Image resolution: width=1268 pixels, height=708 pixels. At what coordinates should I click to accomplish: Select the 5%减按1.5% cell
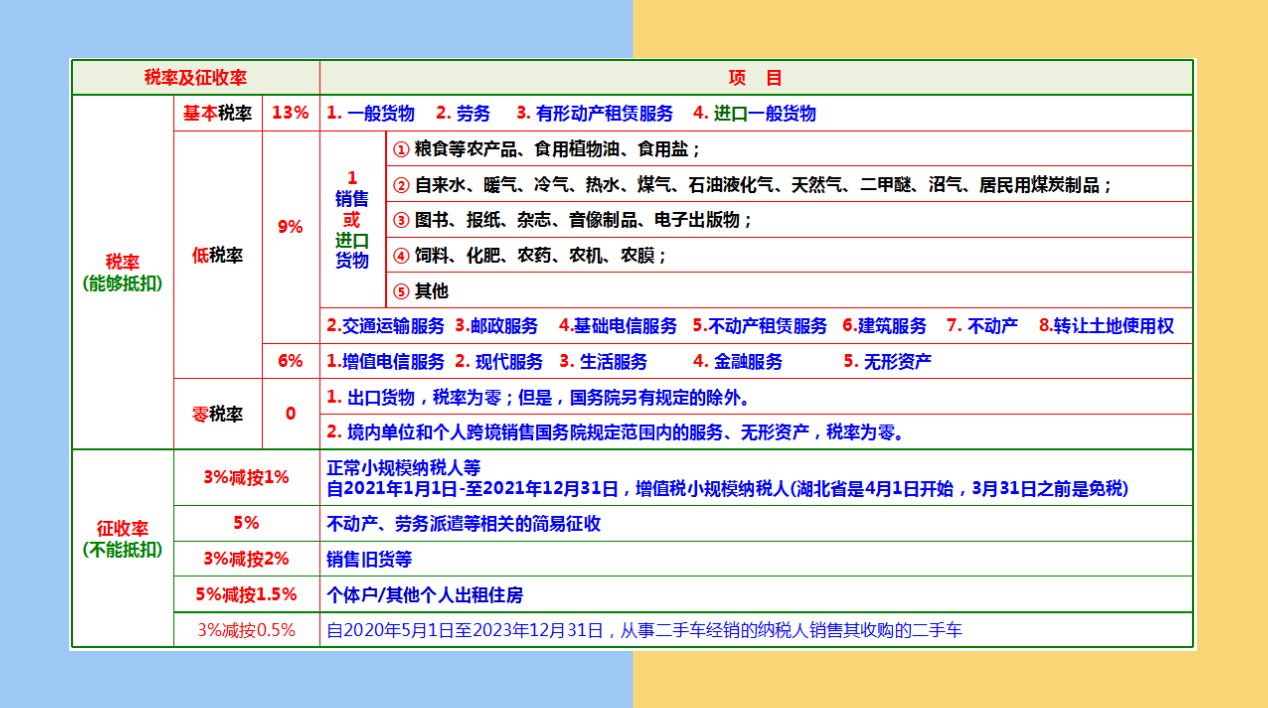245,594
